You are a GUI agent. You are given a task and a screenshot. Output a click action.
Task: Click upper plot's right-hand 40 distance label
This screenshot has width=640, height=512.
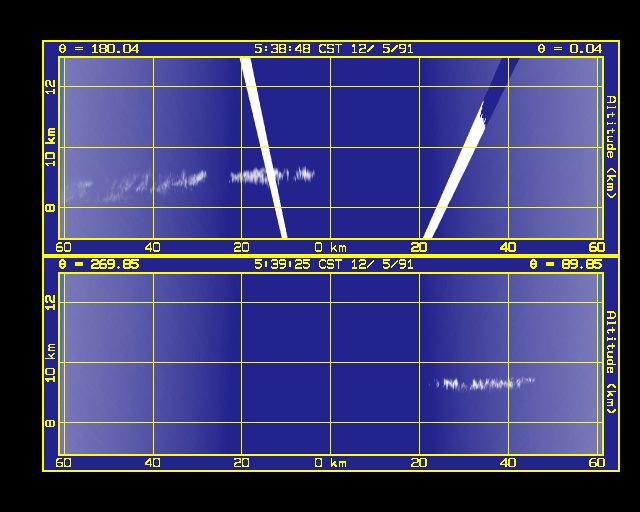[508, 247]
